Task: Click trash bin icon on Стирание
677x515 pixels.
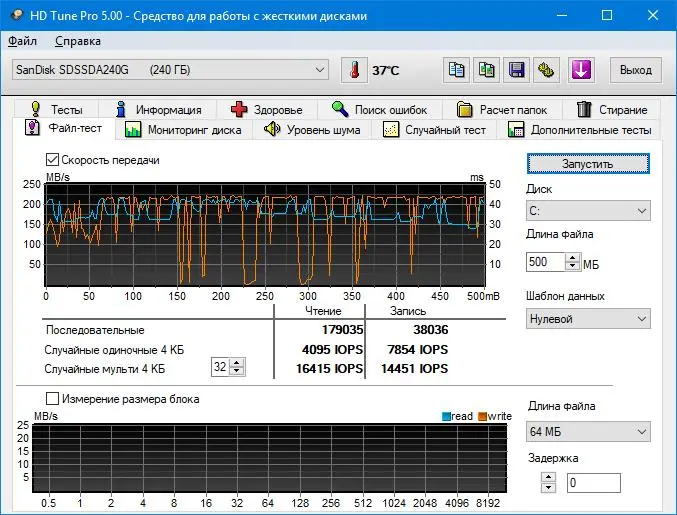Action: tap(584, 109)
